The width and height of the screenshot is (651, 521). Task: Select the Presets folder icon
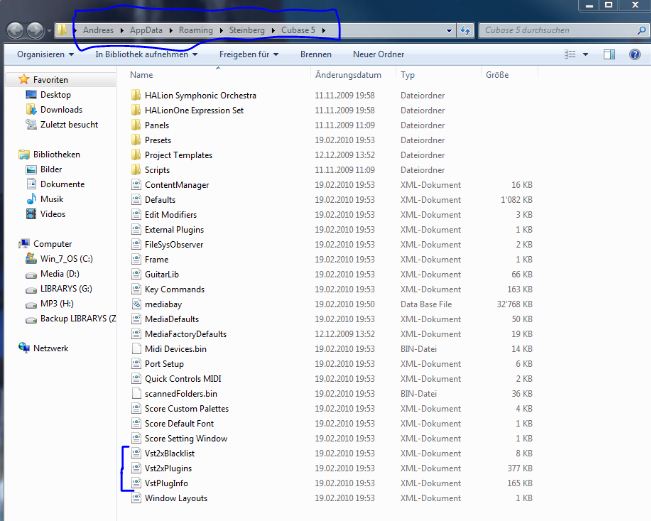tap(136, 140)
